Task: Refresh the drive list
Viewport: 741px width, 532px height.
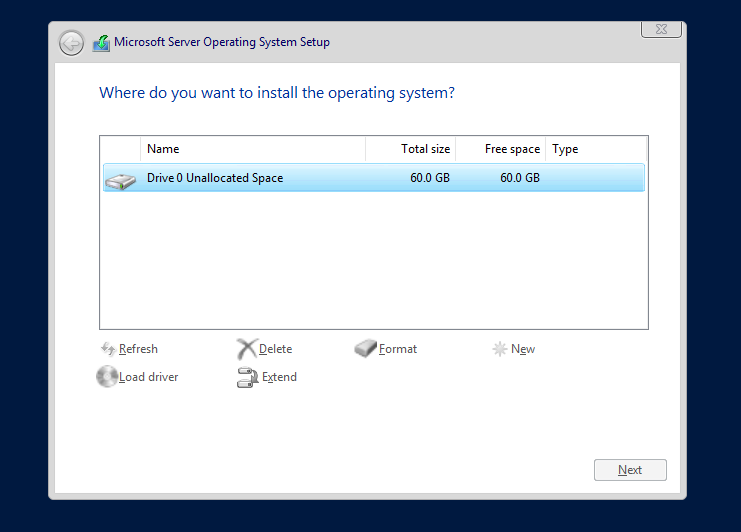Action: [x=138, y=349]
